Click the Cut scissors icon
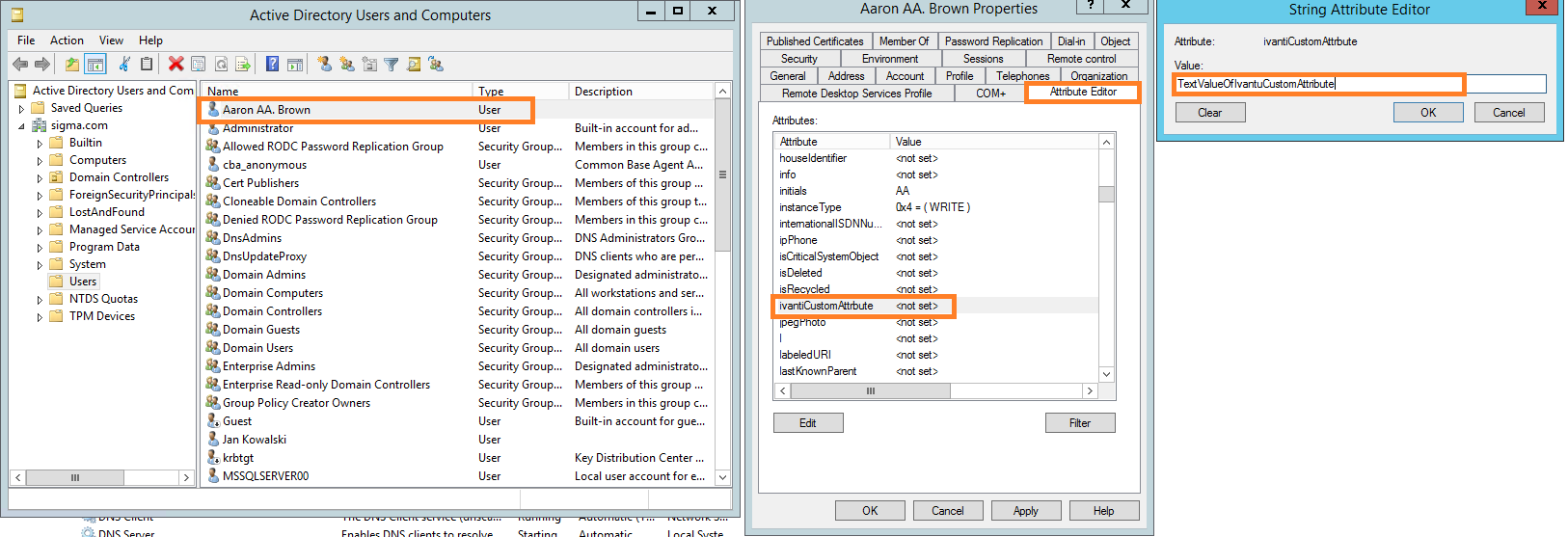This screenshot has height=537, width=1568. pyautogui.click(x=124, y=65)
